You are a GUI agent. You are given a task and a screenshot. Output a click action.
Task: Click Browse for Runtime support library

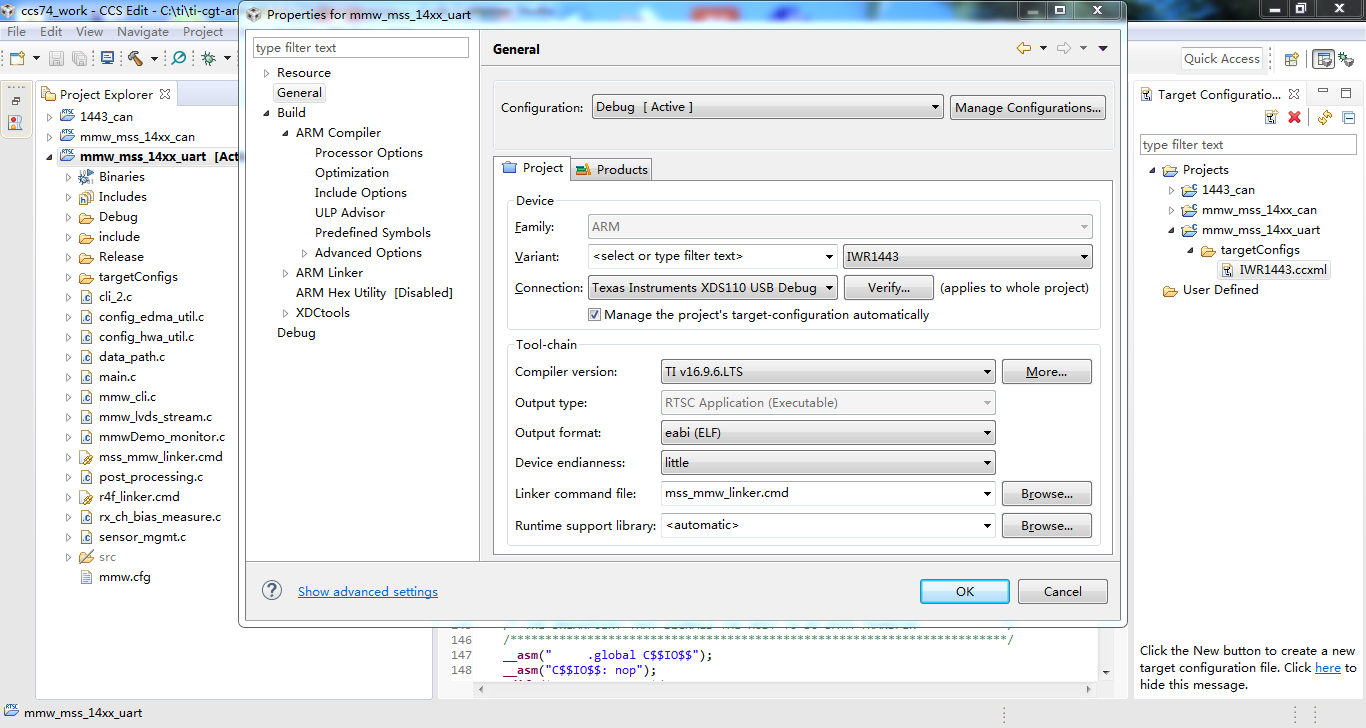tap(1047, 526)
